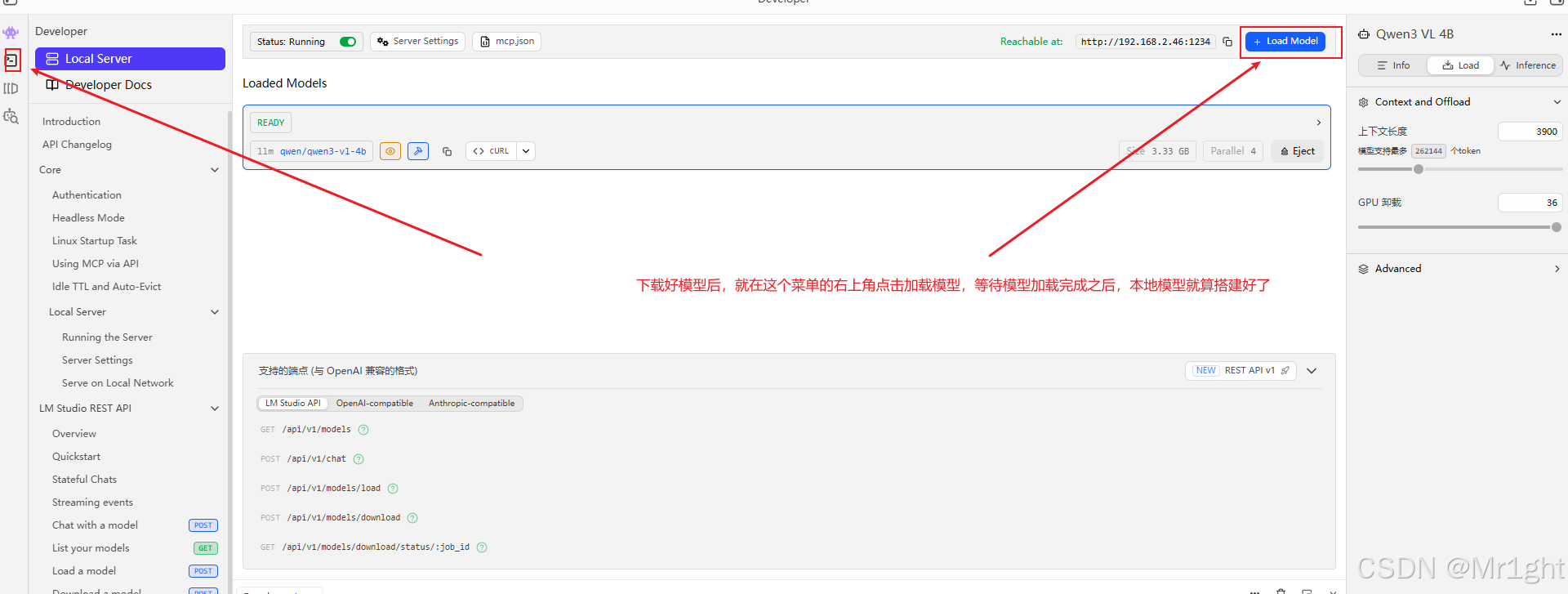
Task: Expand the loaded model card chevron
Action: point(1318,123)
